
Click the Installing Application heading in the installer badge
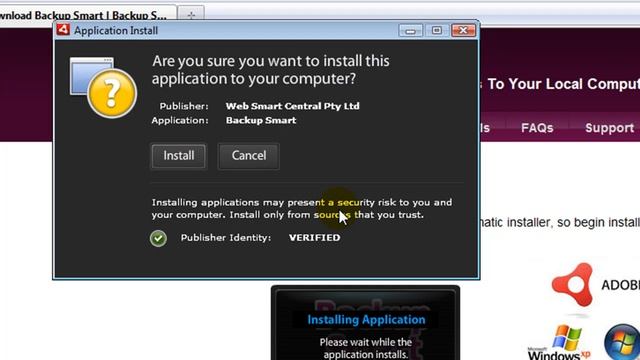point(366,320)
